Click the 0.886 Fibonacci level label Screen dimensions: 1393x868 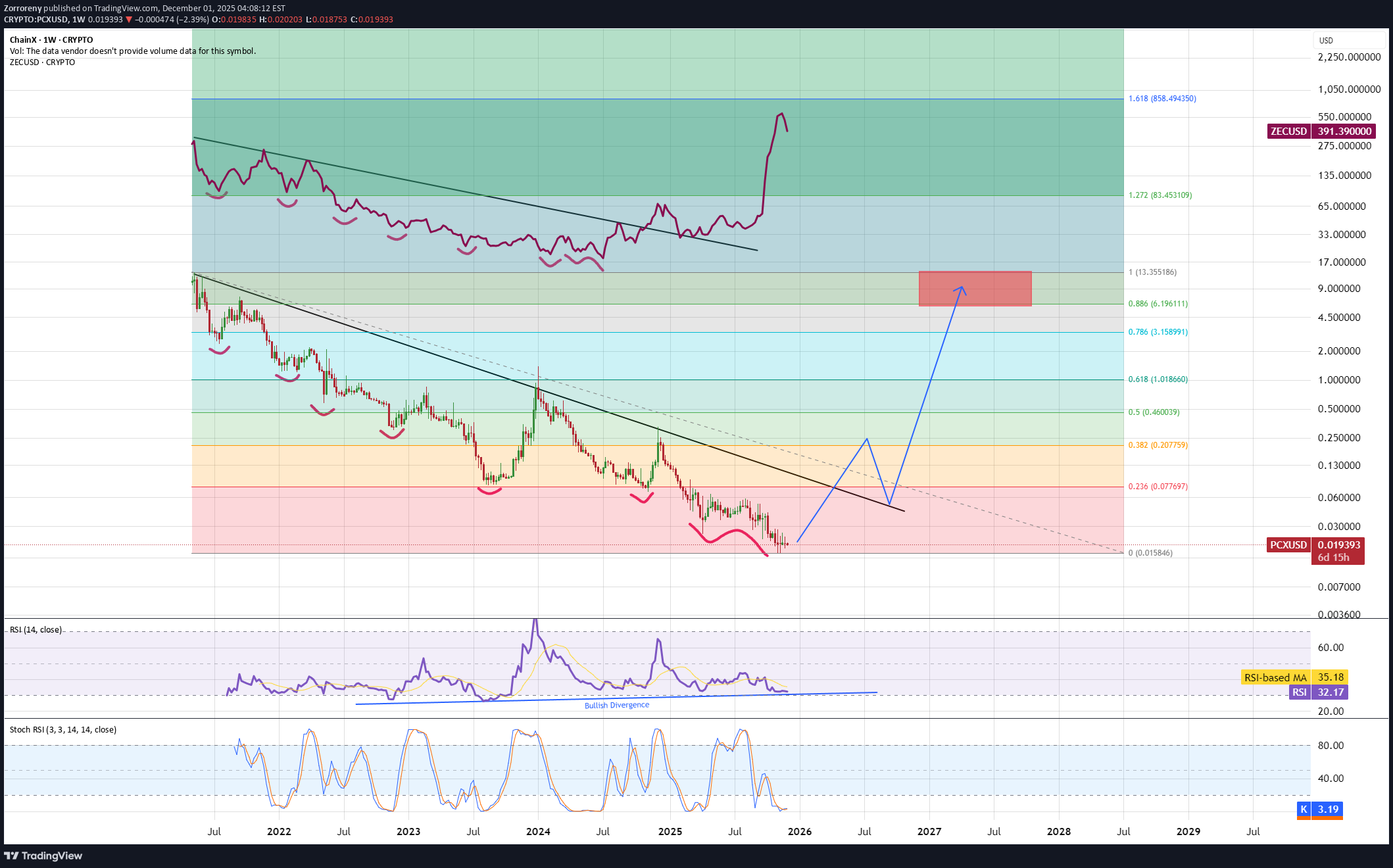click(1158, 304)
